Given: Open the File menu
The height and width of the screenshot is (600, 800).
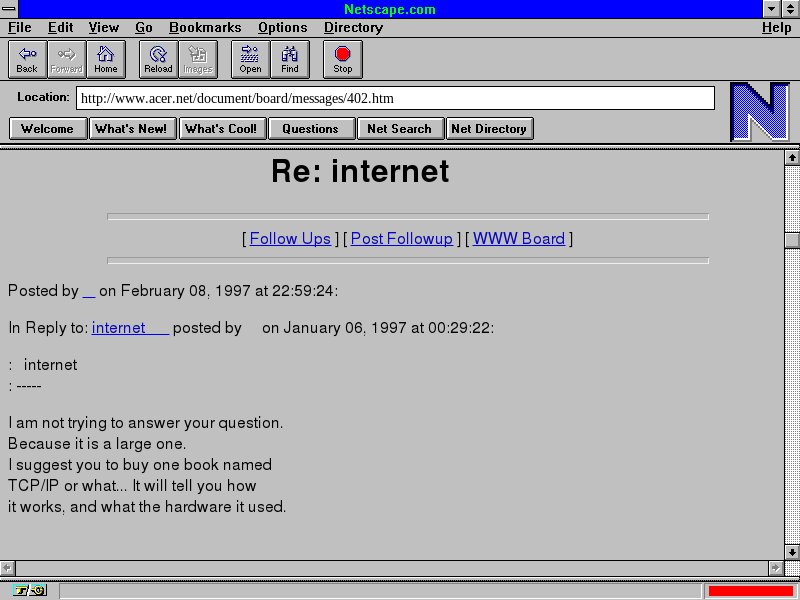Looking at the screenshot, I should [x=19, y=28].
